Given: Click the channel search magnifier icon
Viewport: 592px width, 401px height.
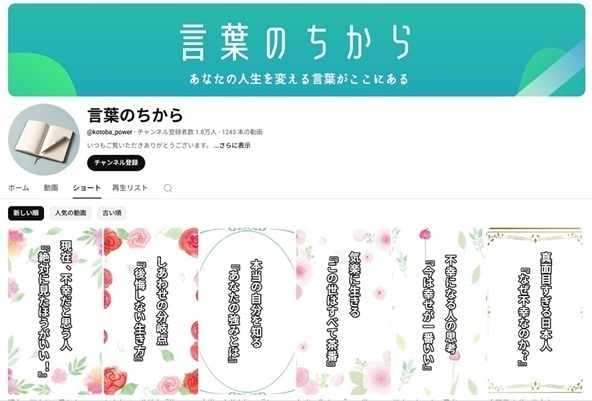Looking at the screenshot, I should [168, 188].
